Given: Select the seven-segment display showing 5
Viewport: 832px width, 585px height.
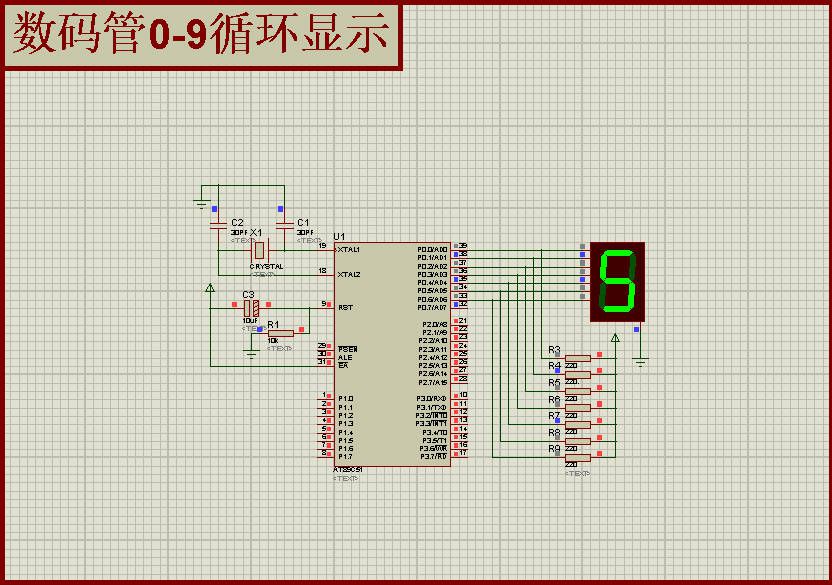Looking at the screenshot, I should point(617,282).
